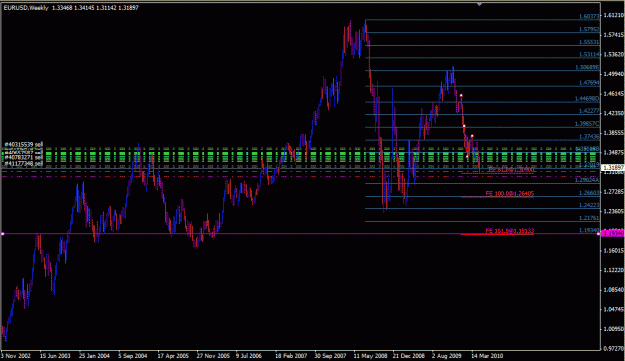625x361 pixels.
Task: Click the 25 Jan 2004 date label
Action: [94, 355]
